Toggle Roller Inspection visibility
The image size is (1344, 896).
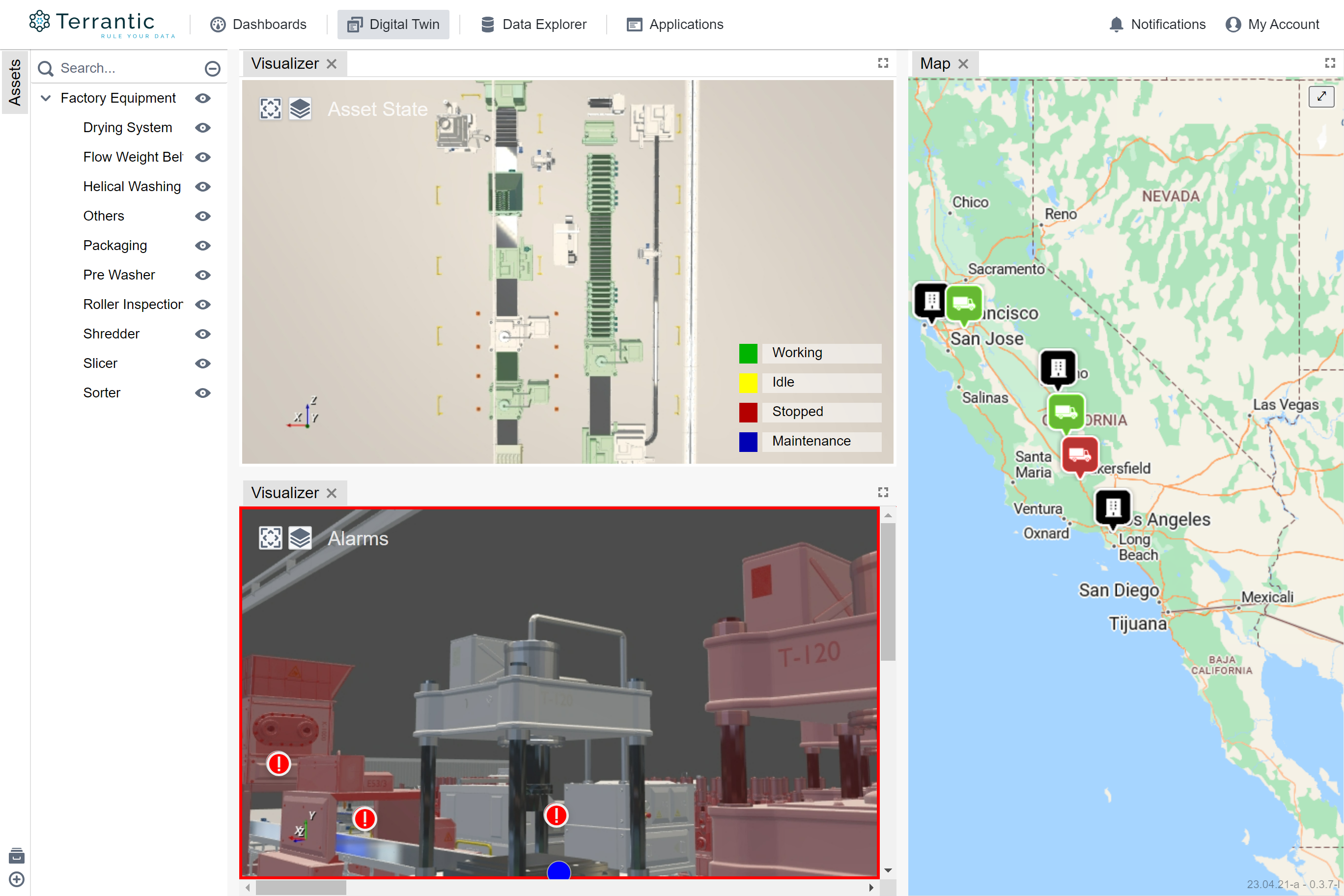(203, 305)
